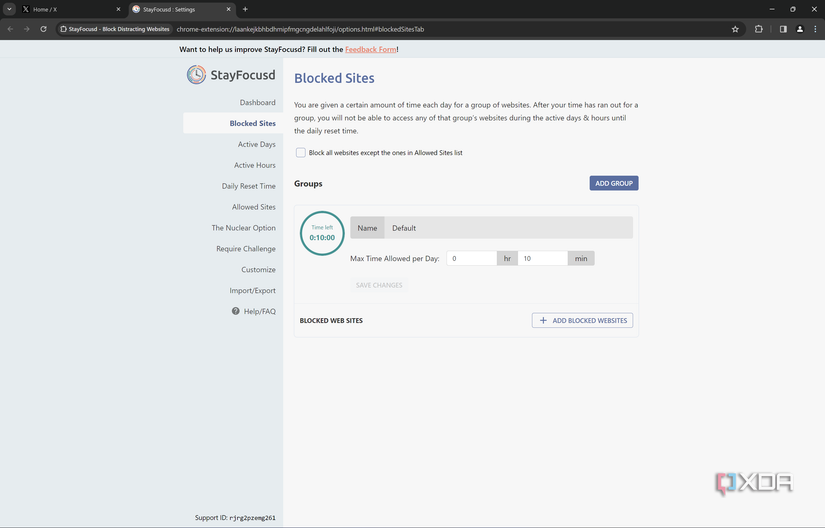The image size is (825, 528).
Task: Focus the minutes input field showing 10
Action: 542,258
